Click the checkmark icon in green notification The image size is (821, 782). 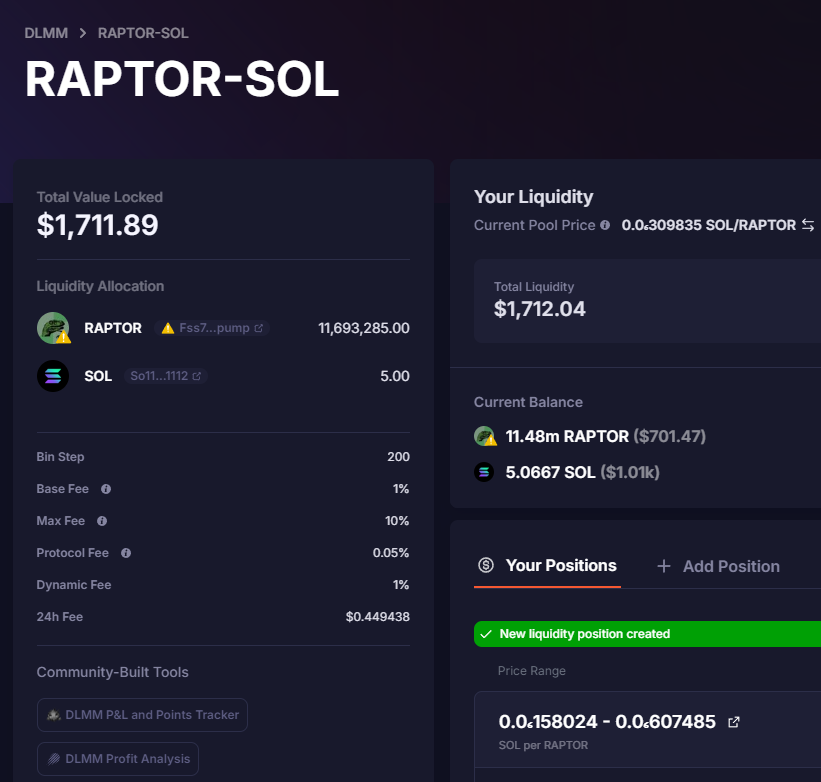pyautogui.click(x=486, y=634)
